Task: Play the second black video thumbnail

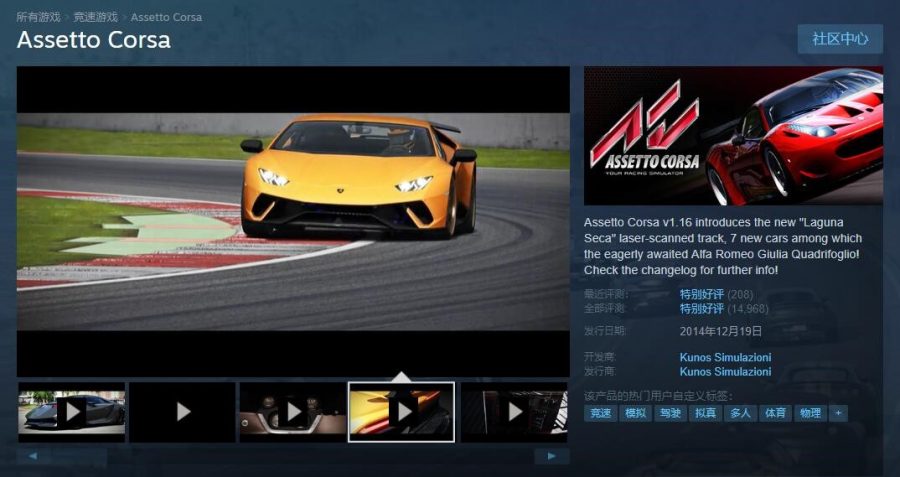Action: (x=183, y=412)
